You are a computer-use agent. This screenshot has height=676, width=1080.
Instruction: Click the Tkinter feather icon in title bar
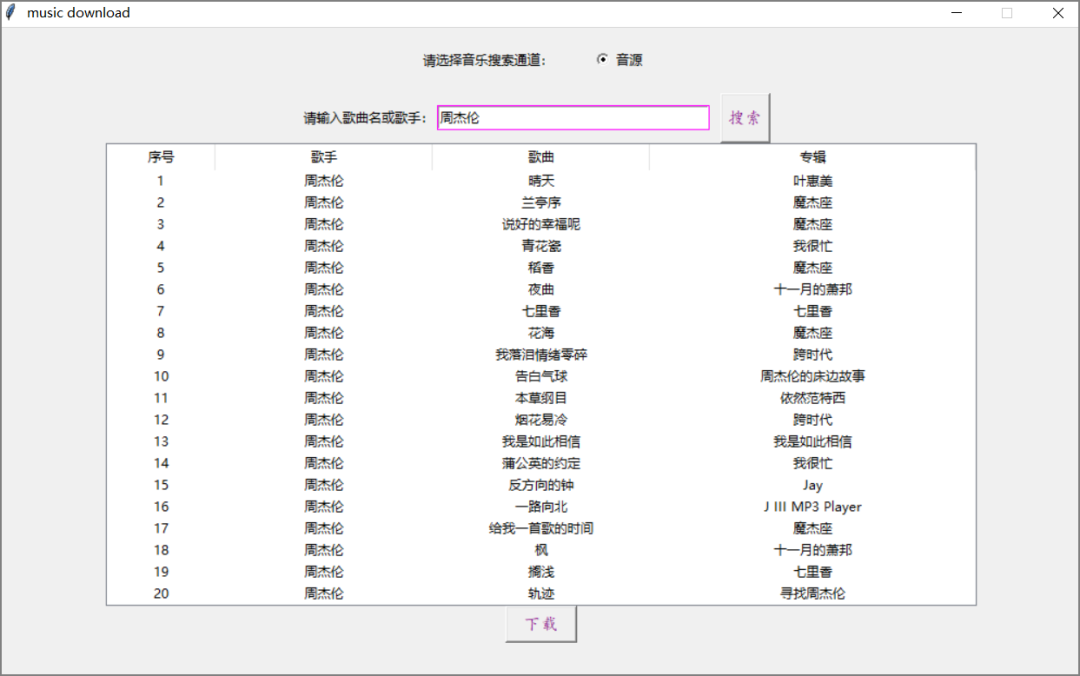click(10, 12)
